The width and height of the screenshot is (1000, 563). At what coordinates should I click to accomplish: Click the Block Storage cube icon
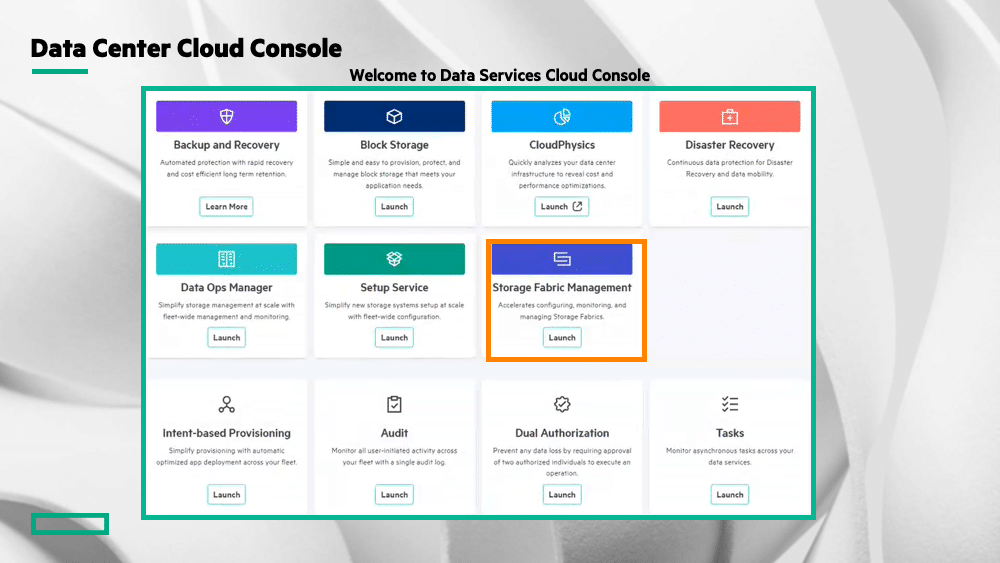coord(394,116)
